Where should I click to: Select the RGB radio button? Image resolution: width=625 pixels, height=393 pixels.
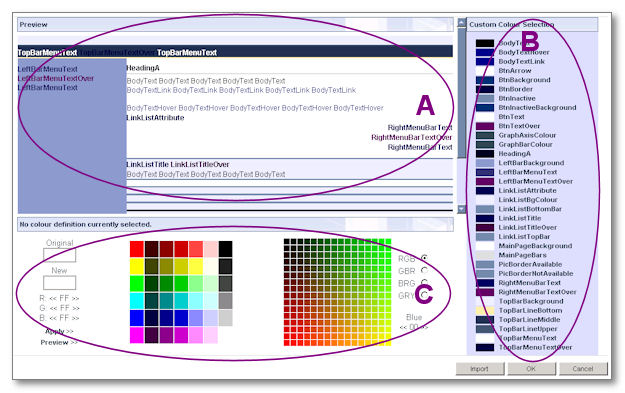tap(424, 258)
